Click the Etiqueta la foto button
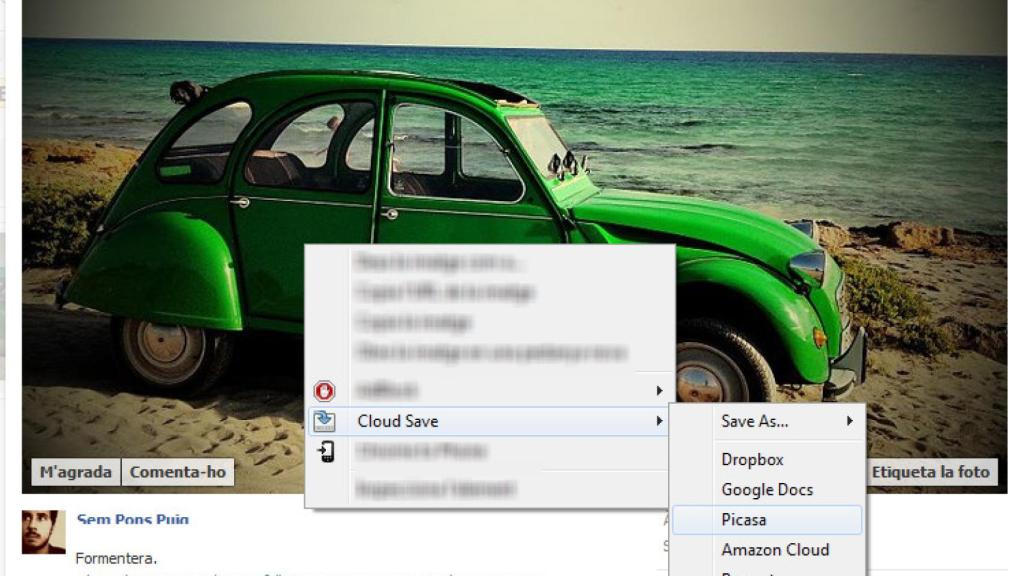This screenshot has width=1024, height=576. (x=930, y=472)
